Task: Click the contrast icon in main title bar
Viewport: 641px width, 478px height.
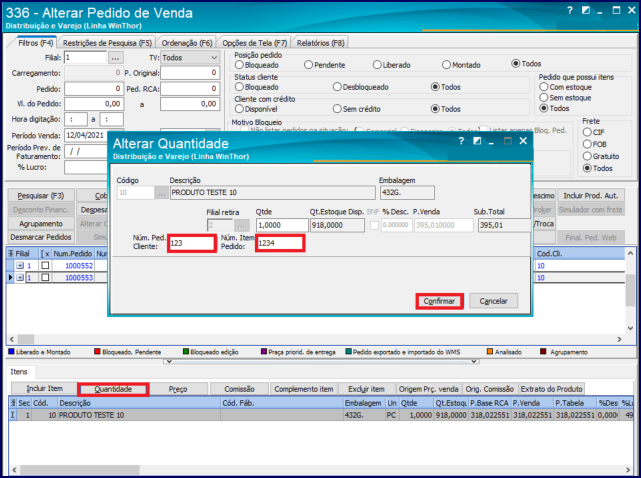Action: (x=586, y=11)
